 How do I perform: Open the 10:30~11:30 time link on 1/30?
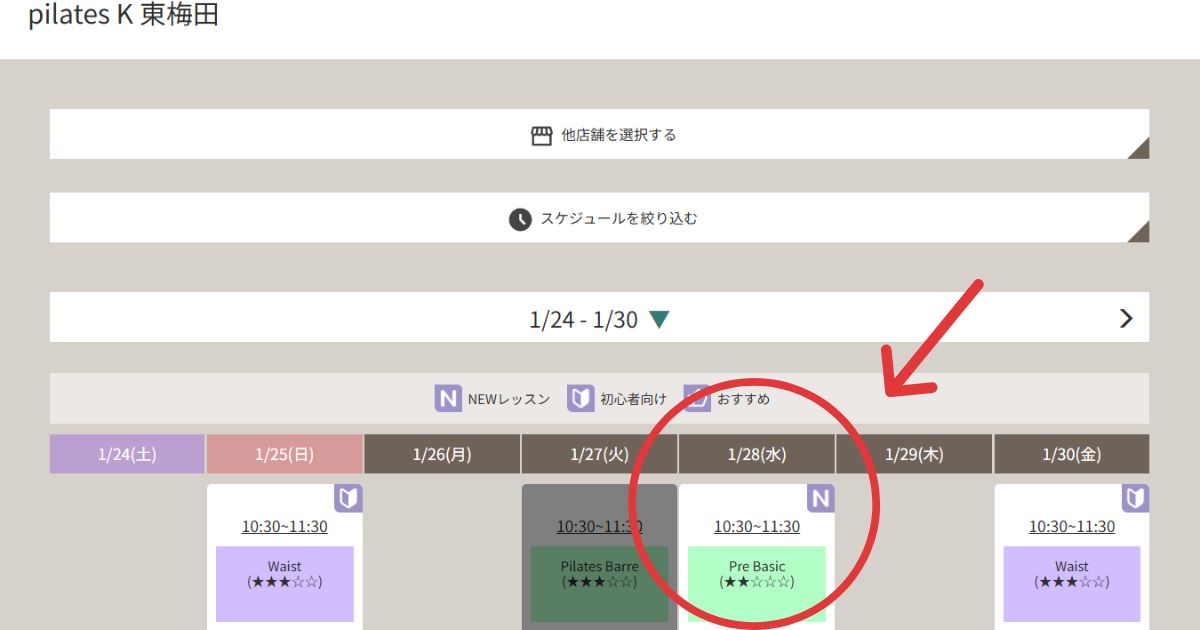coord(1071,527)
